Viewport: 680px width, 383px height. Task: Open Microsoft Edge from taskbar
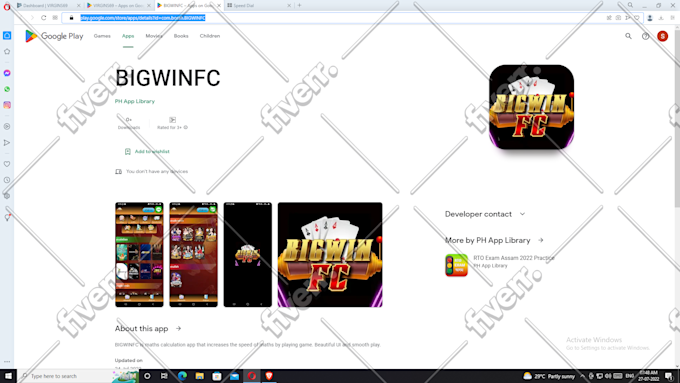click(x=182, y=376)
